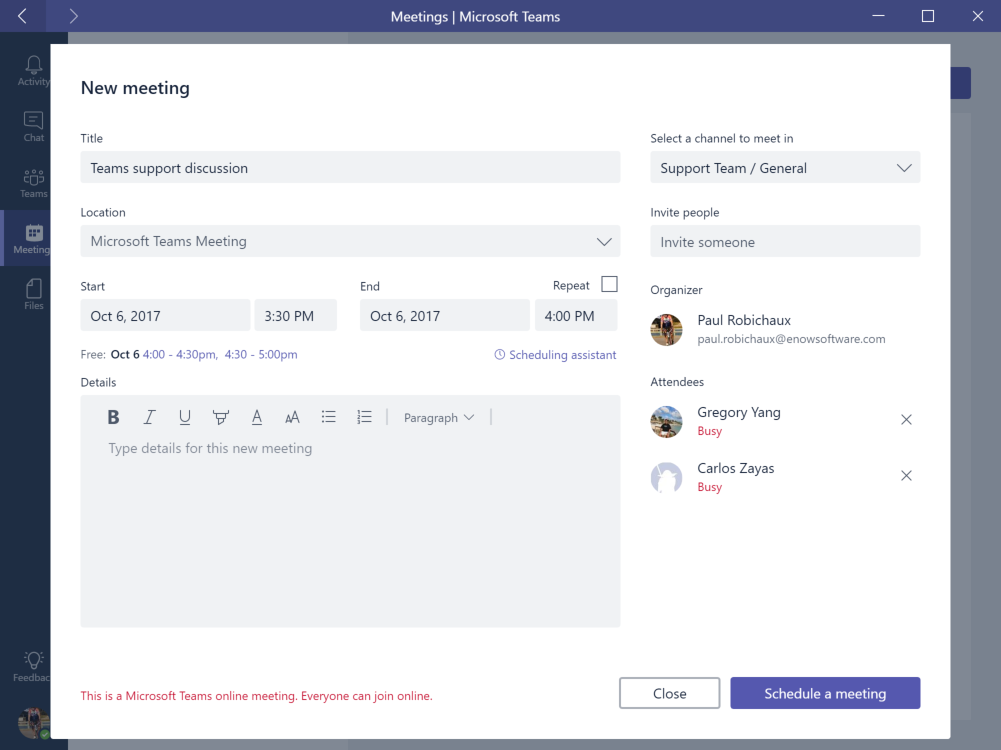Change the 4:00 PM end time
Screen dimensions: 1001x750
tap(576, 315)
